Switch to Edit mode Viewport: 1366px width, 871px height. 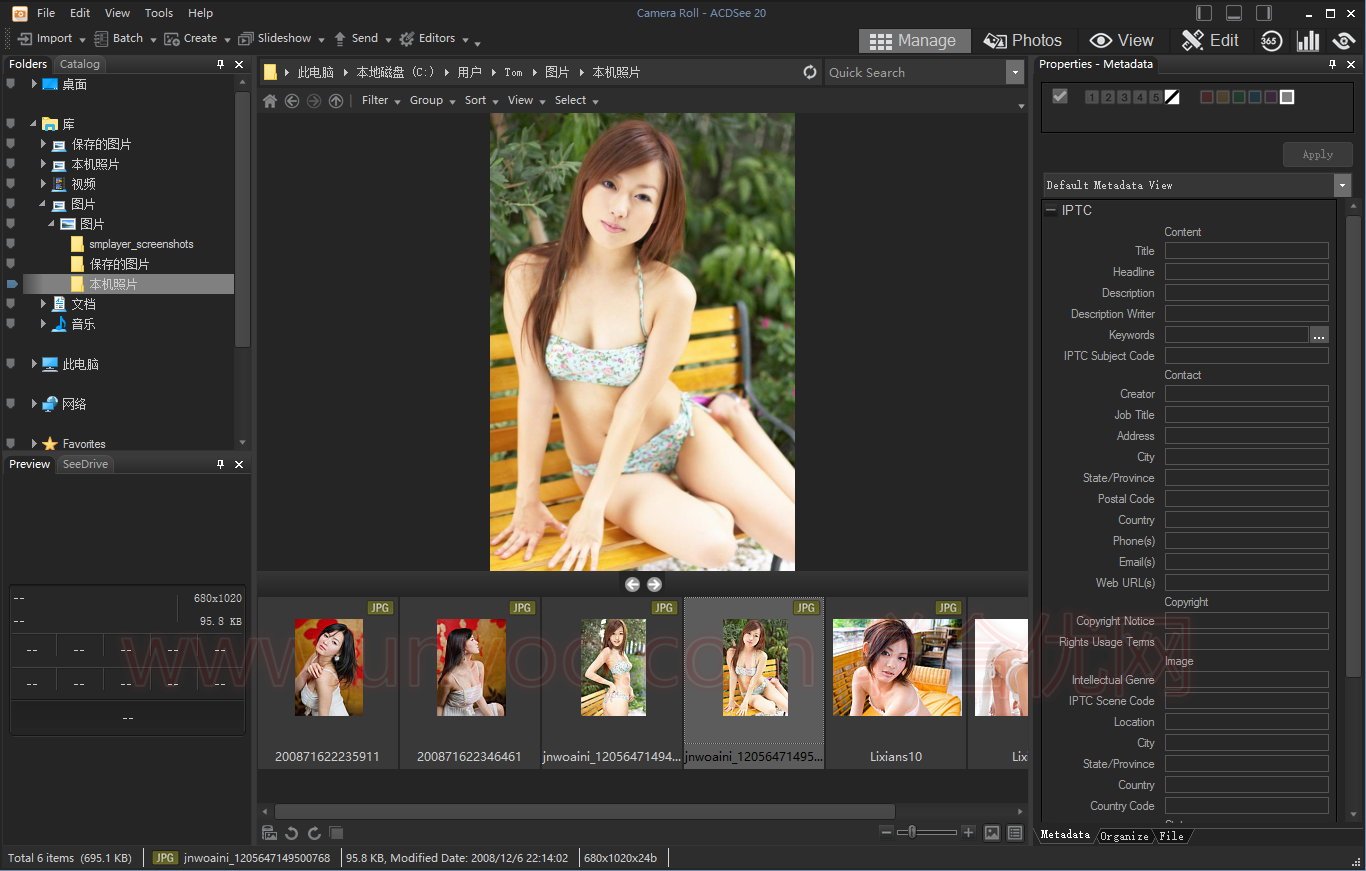(x=1210, y=41)
